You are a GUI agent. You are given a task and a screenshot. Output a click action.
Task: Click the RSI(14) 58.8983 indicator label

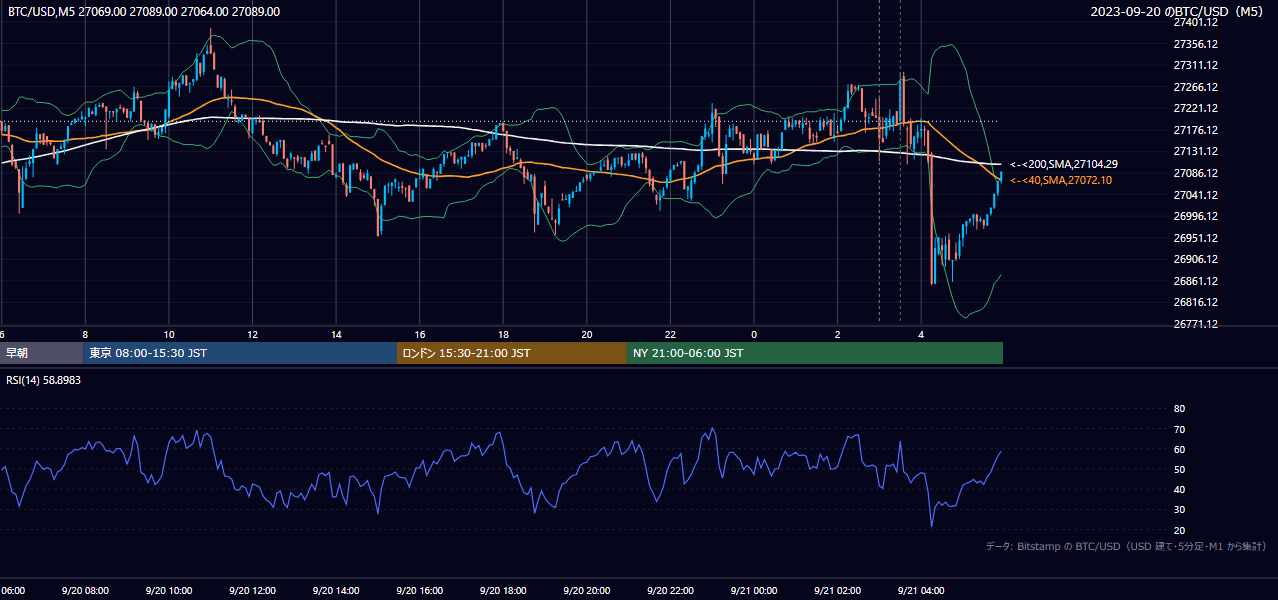coord(44,381)
